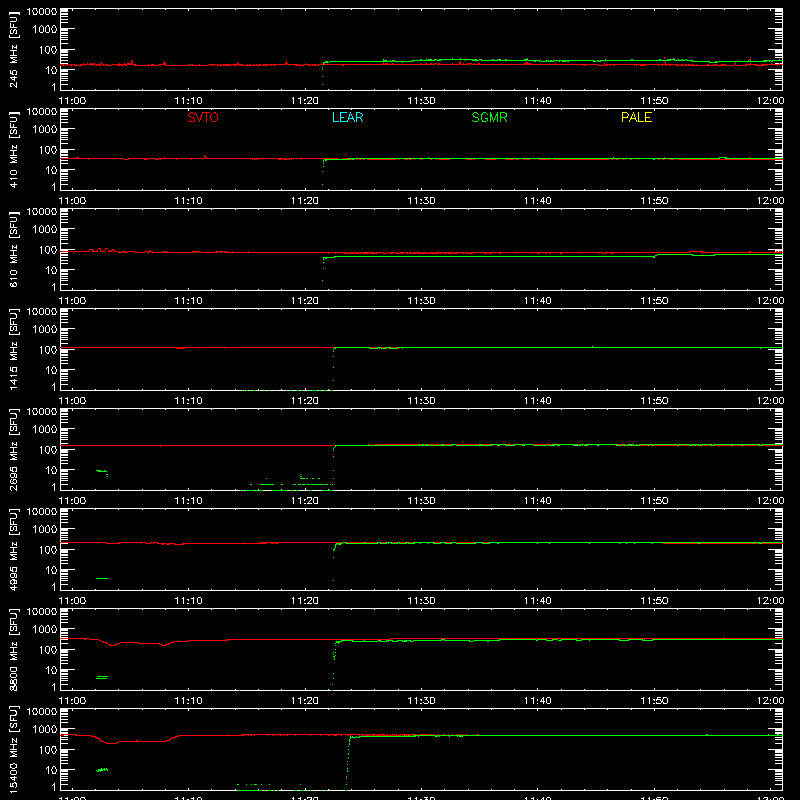Click the 11:00 time label under 8800 MHz plot

(72, 701)
